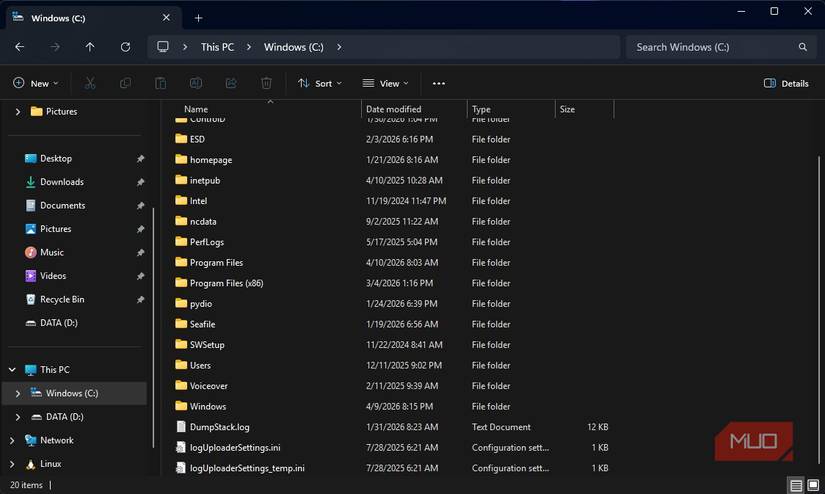Click the navigation pane scrollbar
Screen dimensions: 825x494
(154, 326)
